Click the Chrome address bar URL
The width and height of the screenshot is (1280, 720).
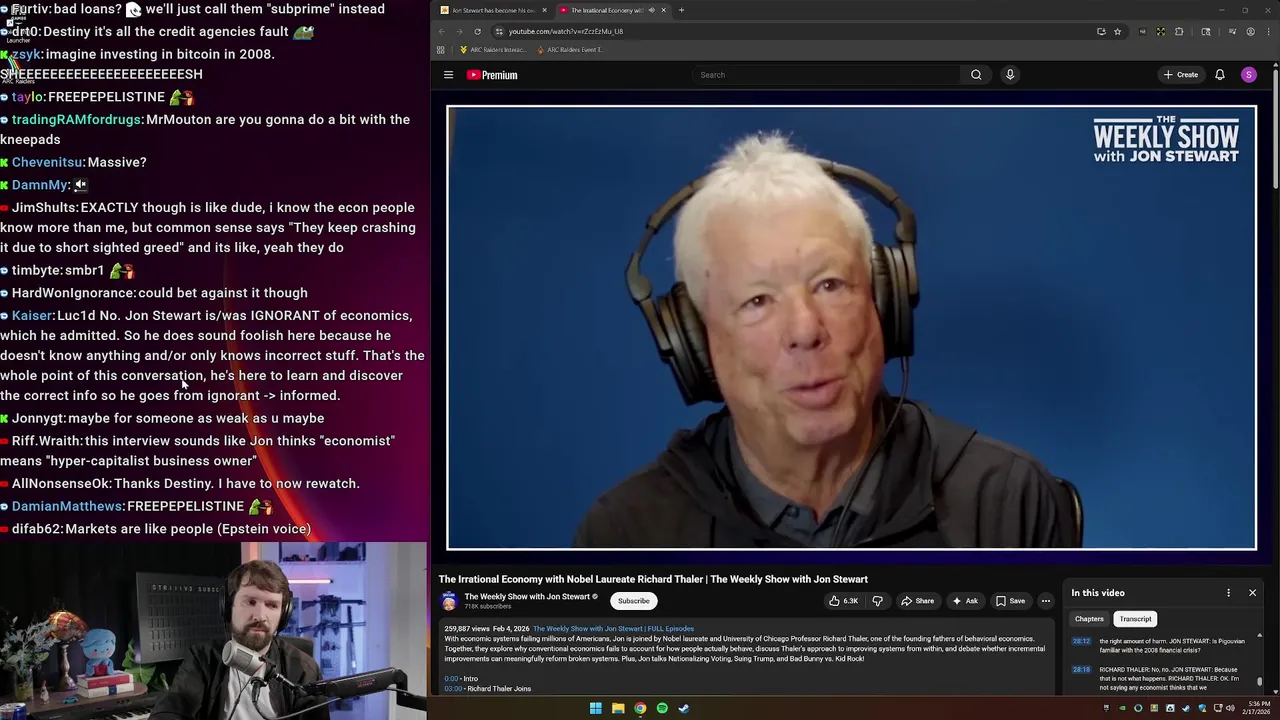(565, 31)
